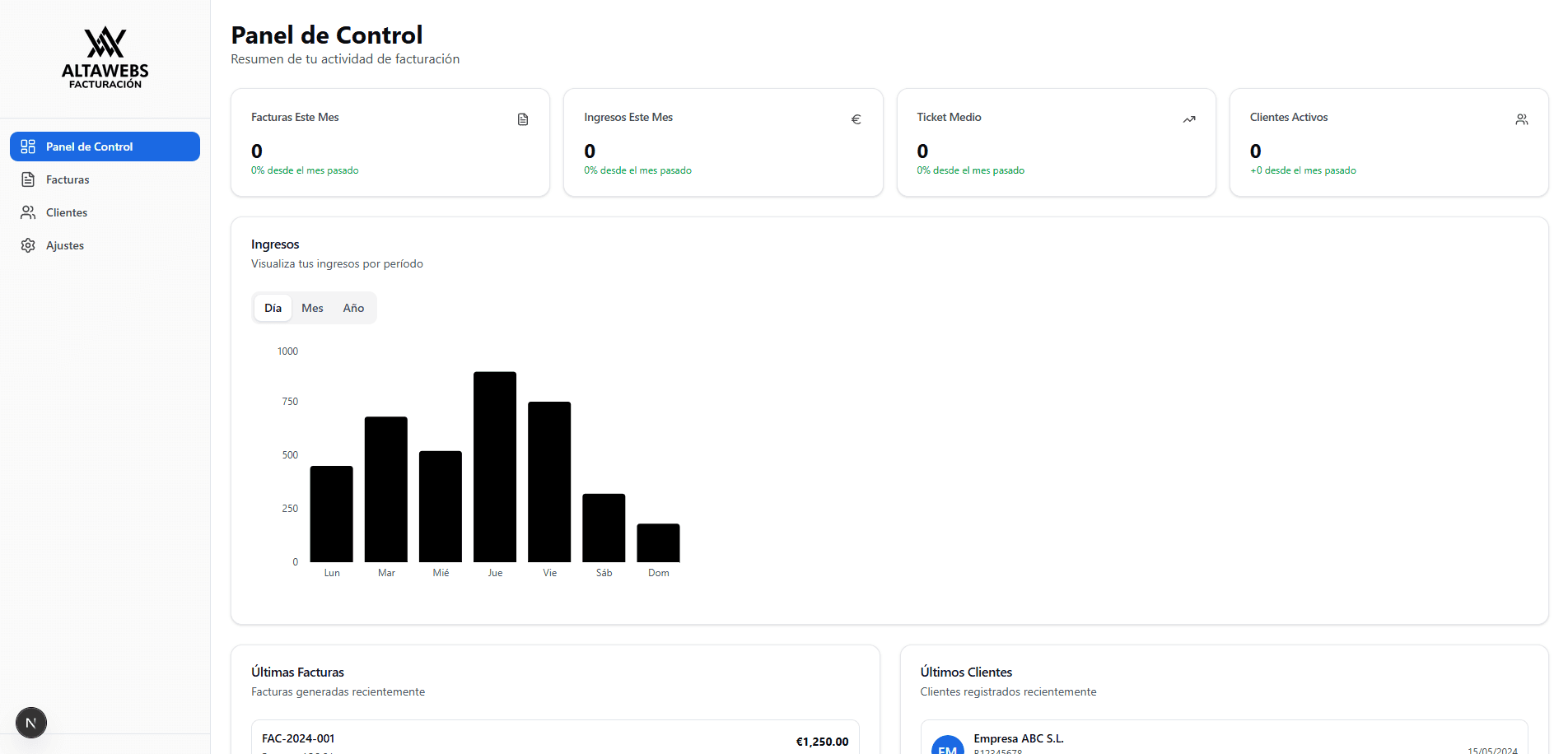The image size is (1568, 754).
Task: Switch the income chart to Mes view
Action: [312, 308]
